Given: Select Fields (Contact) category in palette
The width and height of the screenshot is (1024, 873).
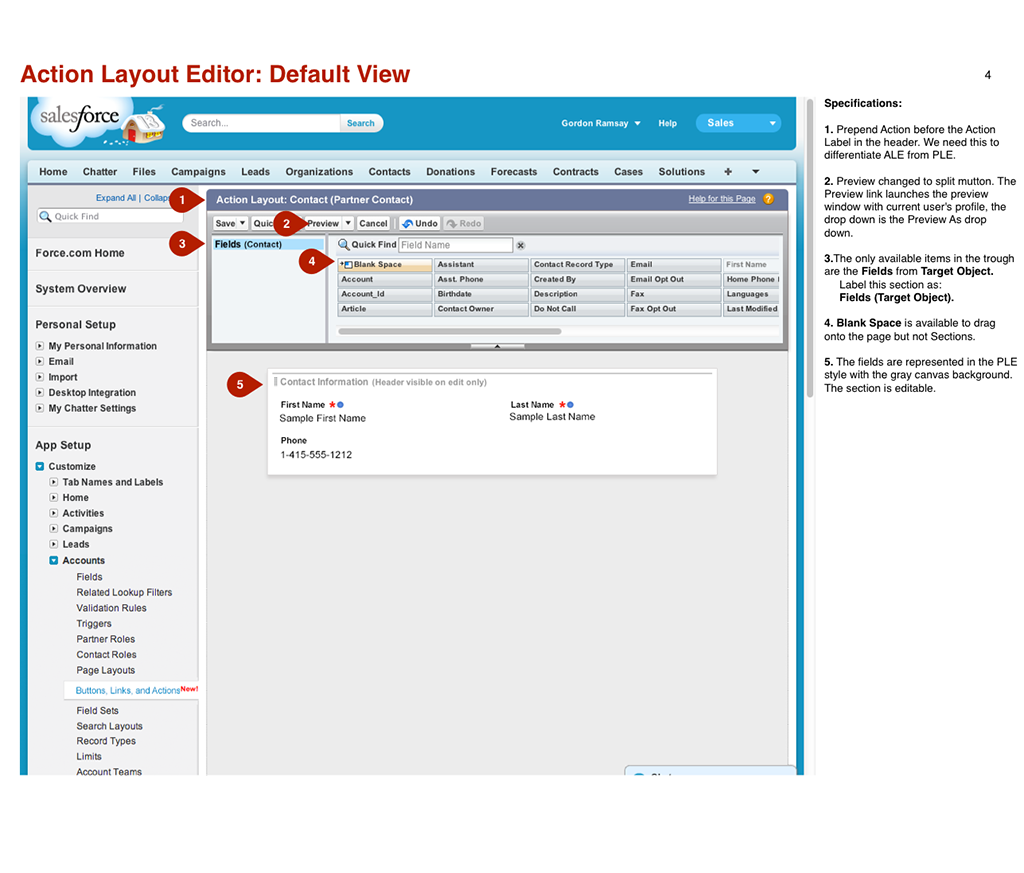Looking at the screenshot, I should pos(268,244).
